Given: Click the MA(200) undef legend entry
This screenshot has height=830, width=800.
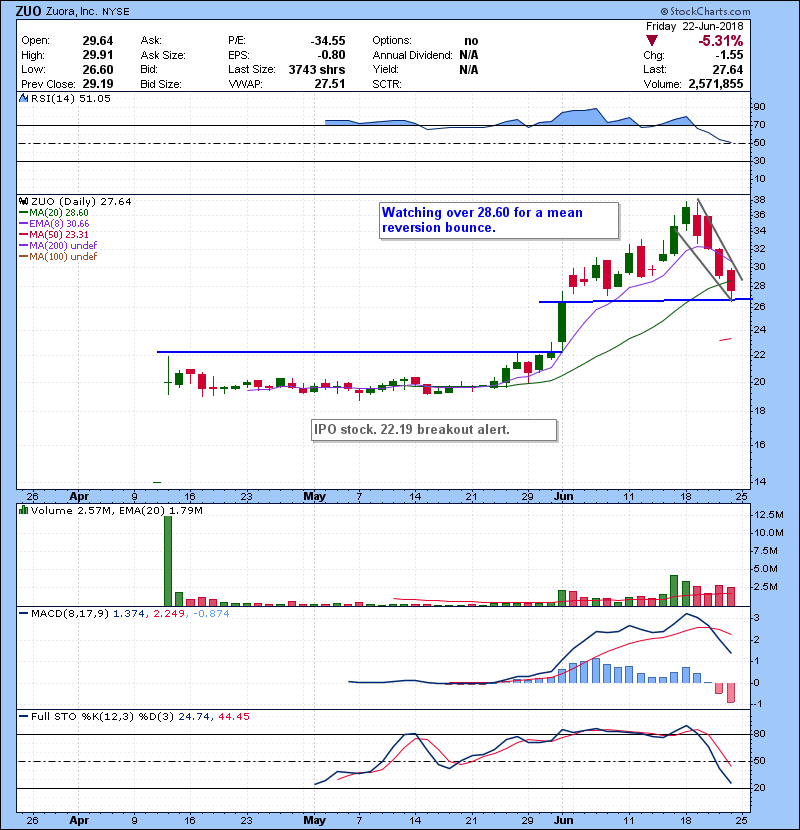Looking at the screenshot, I should [x=59, y=246].
